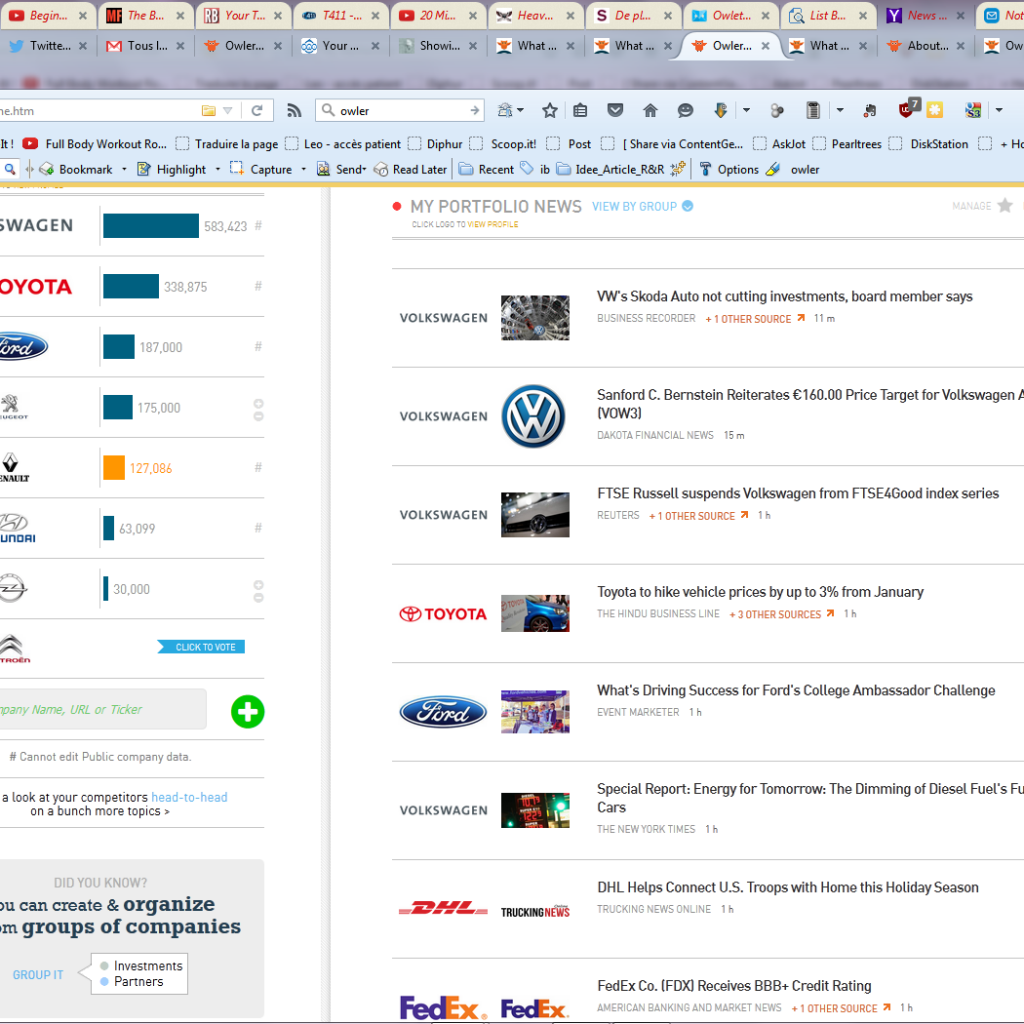This screenshot has height=1024, width=1024.
Task: Click the bookmark star in the browser toolbar
Action: pyautogui.click(x=550, y=110)
